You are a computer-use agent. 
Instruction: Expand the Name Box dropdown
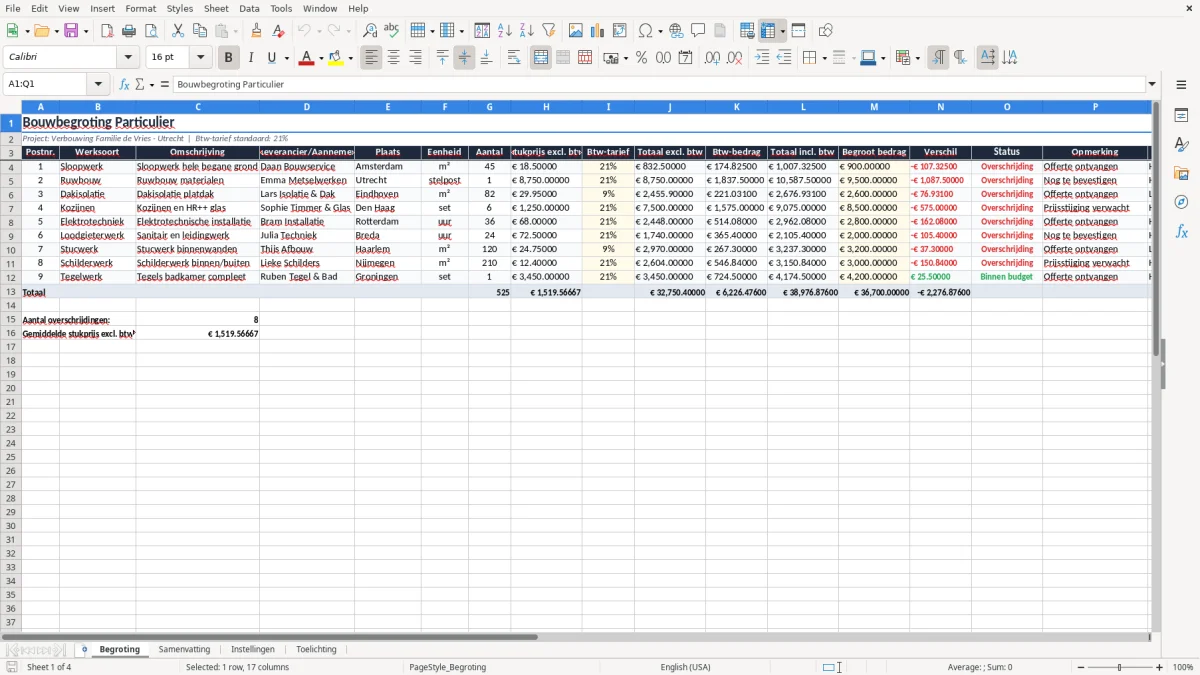pos(98,85)
